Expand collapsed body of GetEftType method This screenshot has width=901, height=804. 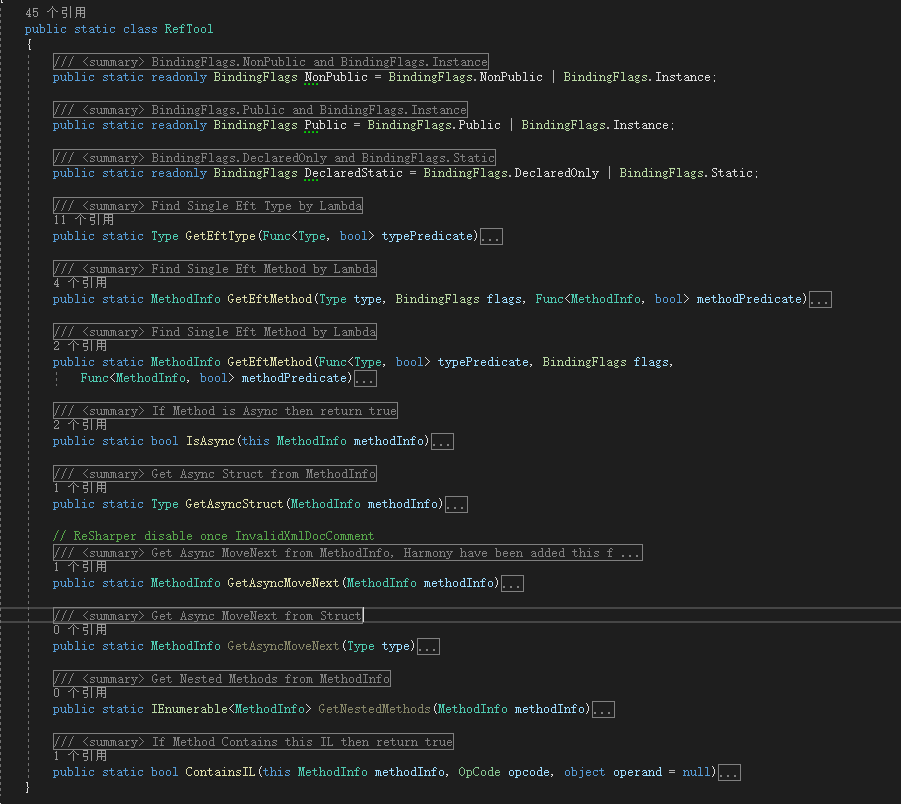point(491,237)
